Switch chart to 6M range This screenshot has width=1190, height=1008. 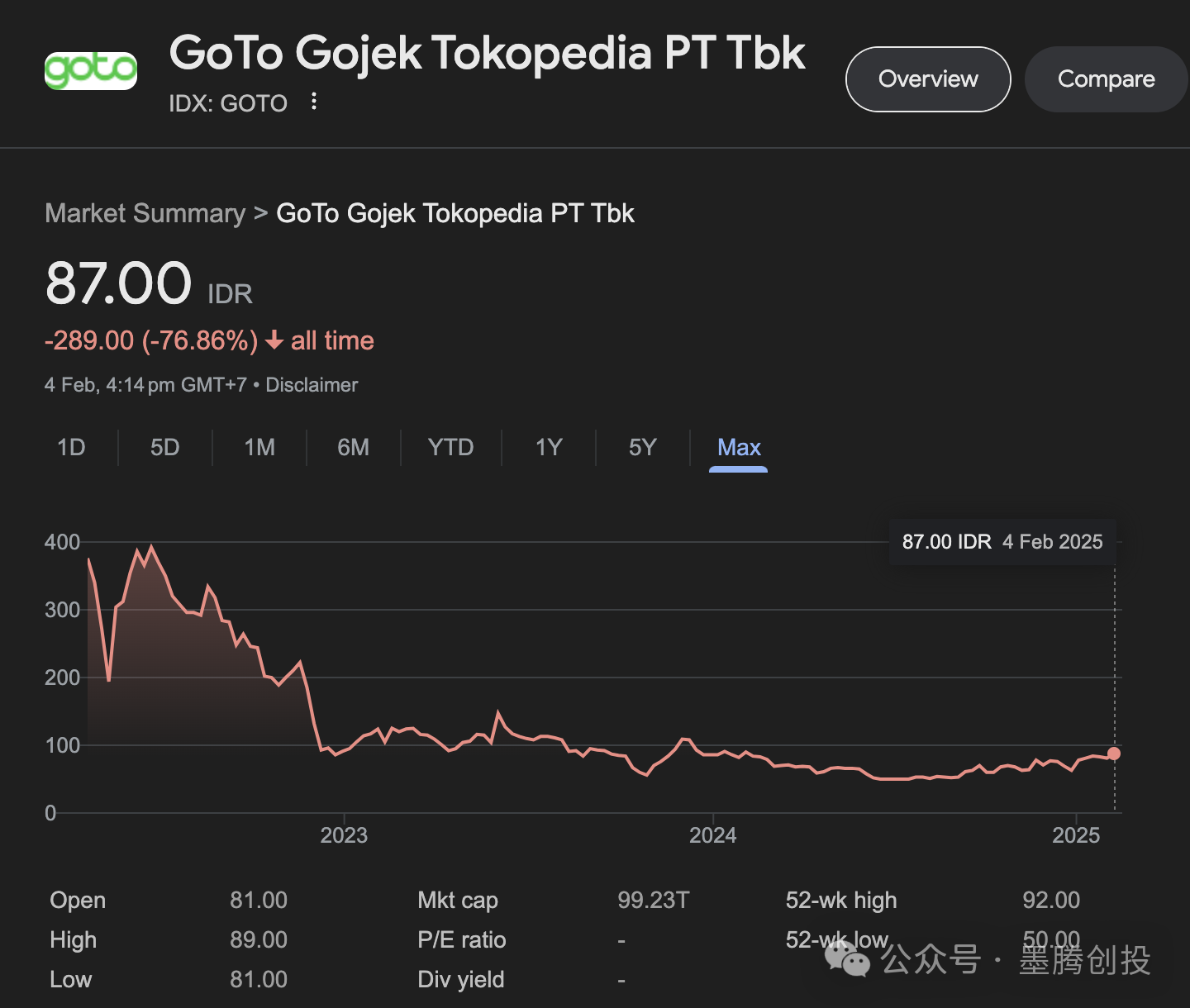point(354,448)
